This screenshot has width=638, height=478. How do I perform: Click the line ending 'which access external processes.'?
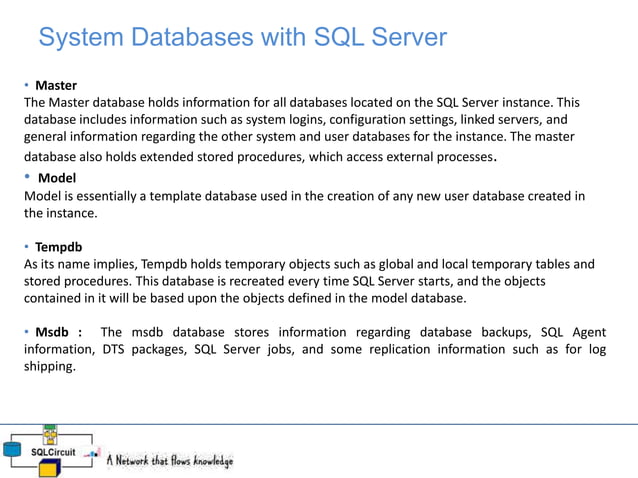point(260,157)
